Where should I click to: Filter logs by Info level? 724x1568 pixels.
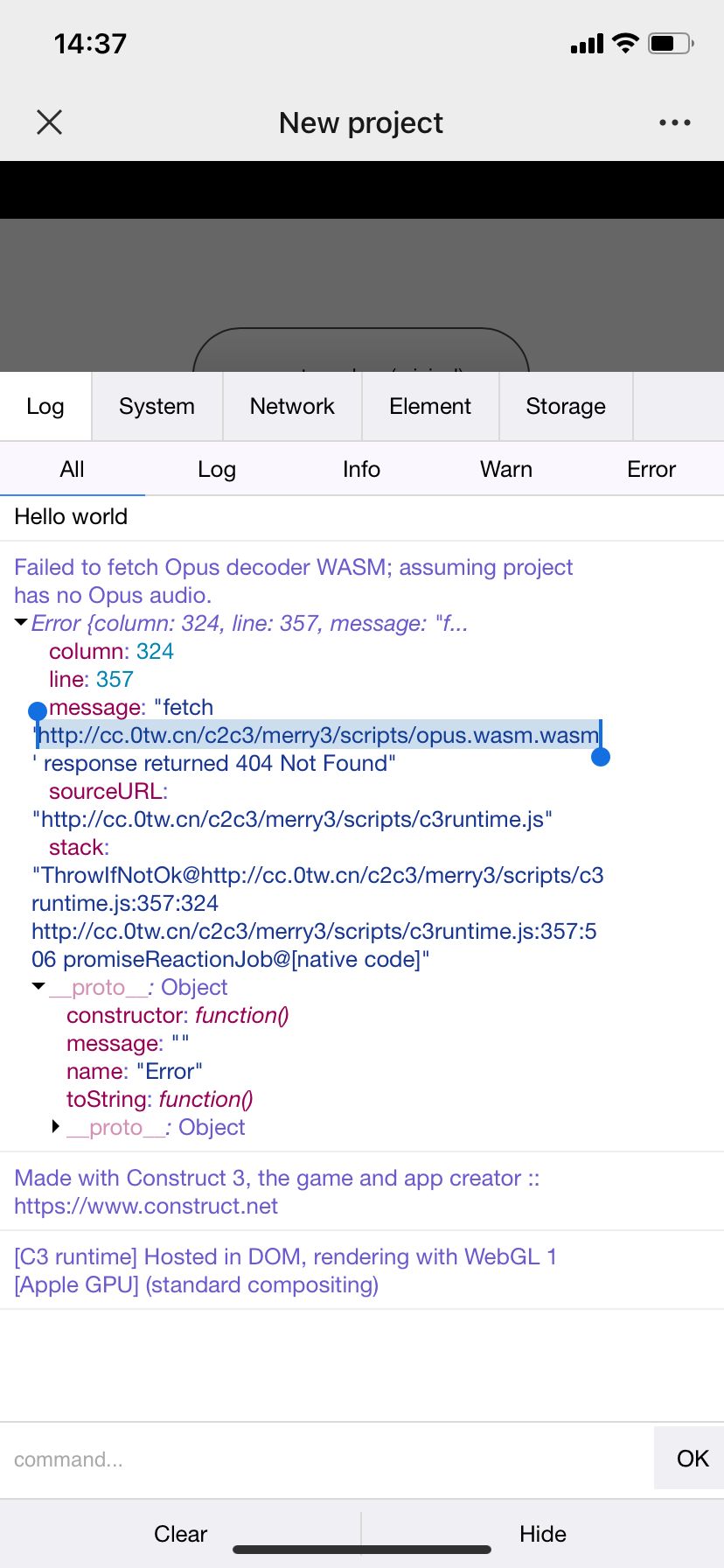361,469
